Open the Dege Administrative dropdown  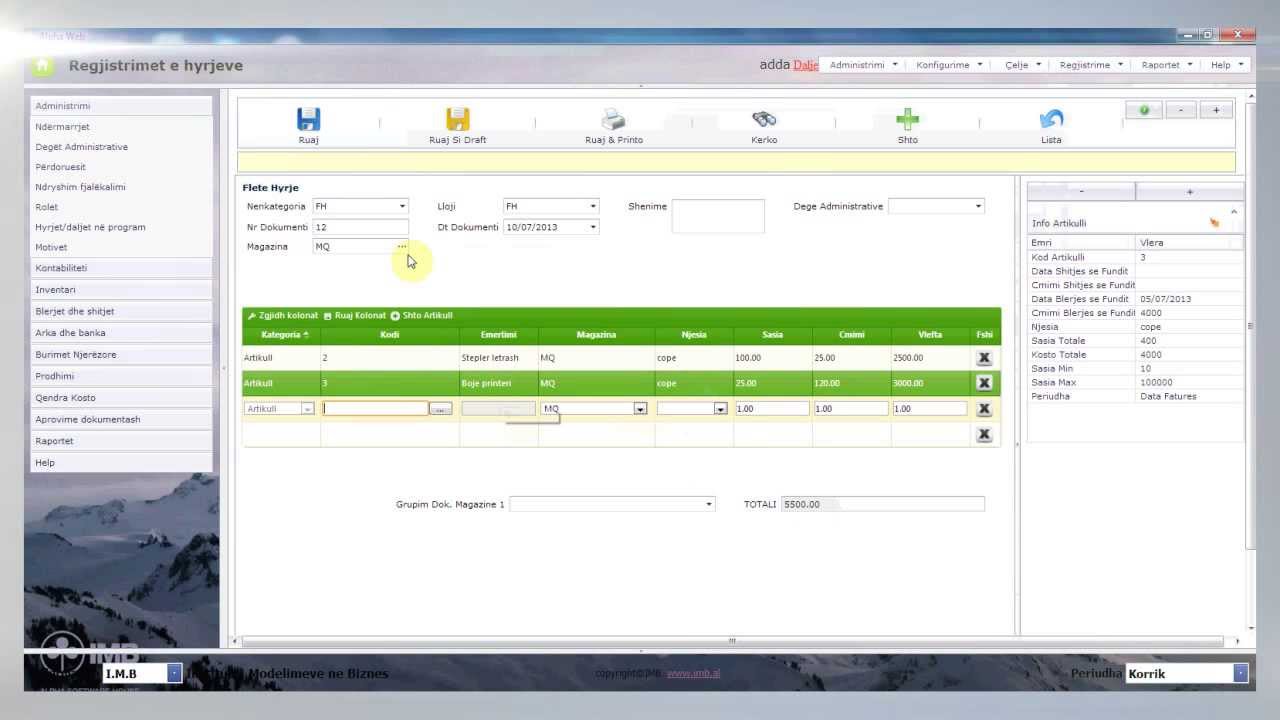[x=979, y=206]
